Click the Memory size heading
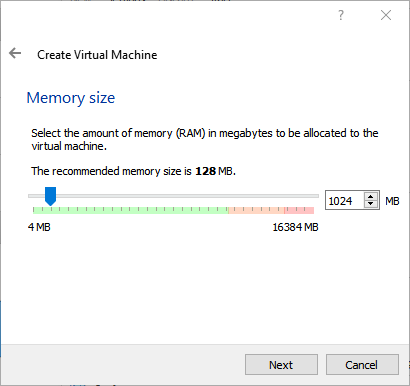The width and height of the screenshot is (410, 386). 71,98
